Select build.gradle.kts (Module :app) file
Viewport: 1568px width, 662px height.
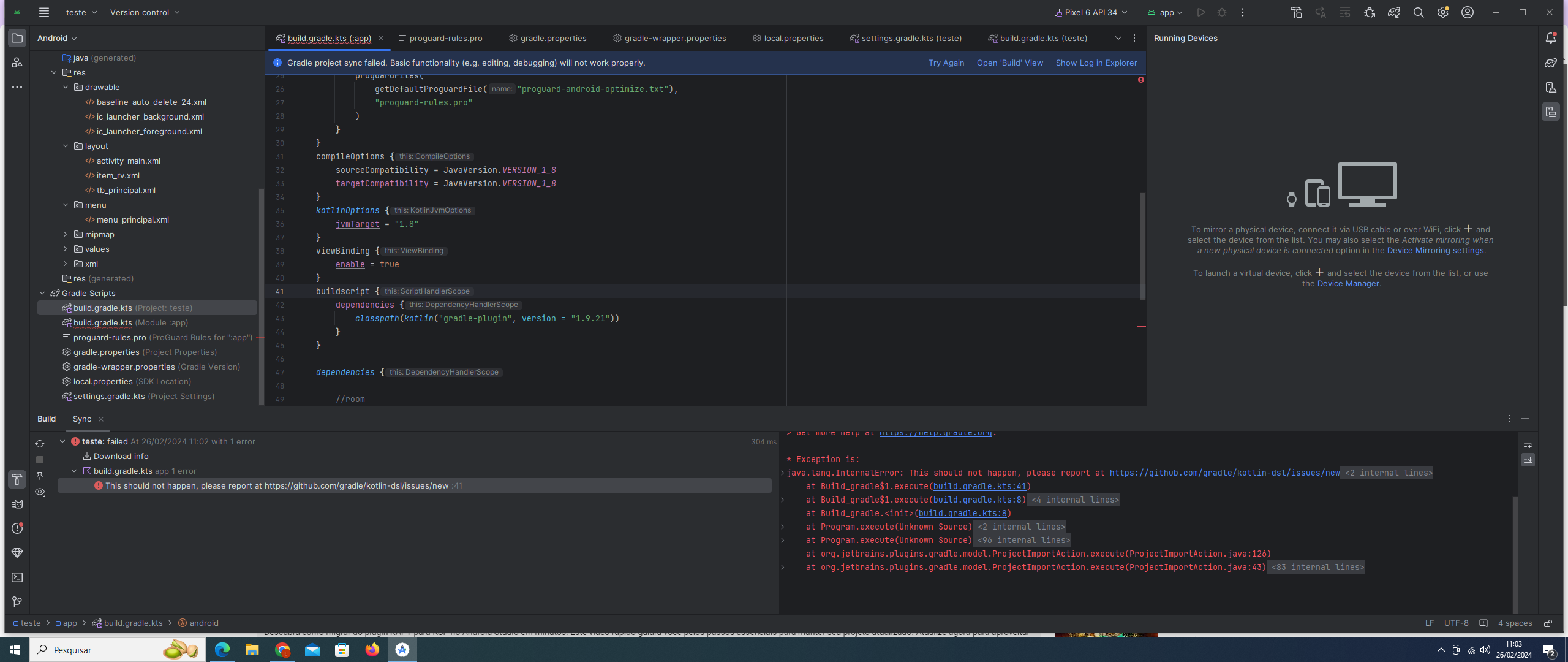pyautogui.click(x=130, y=322)
